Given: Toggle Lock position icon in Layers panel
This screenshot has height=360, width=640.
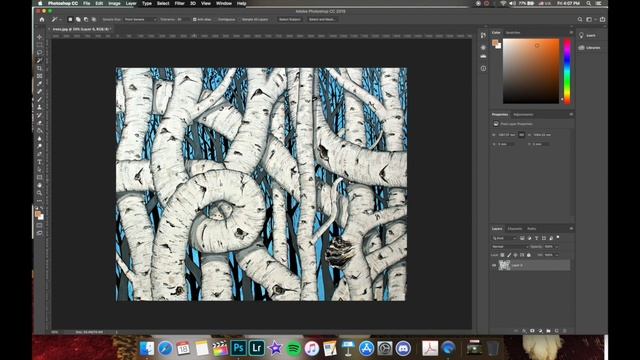Looking at the screenshot, I should [x=516, y=255].
